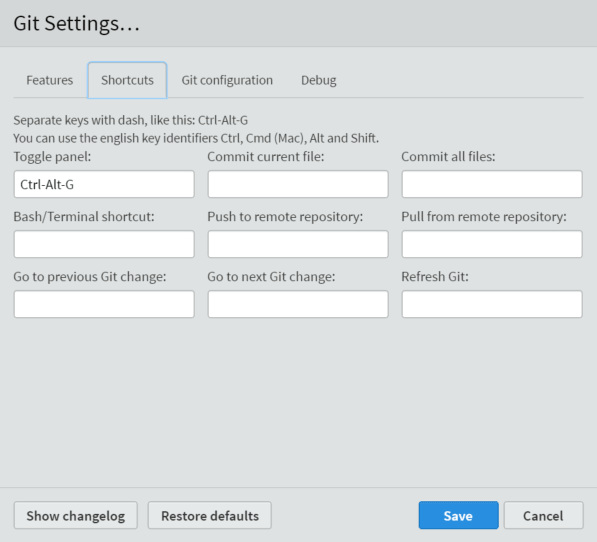Click the English key identifiers hint line

(196, 138)
